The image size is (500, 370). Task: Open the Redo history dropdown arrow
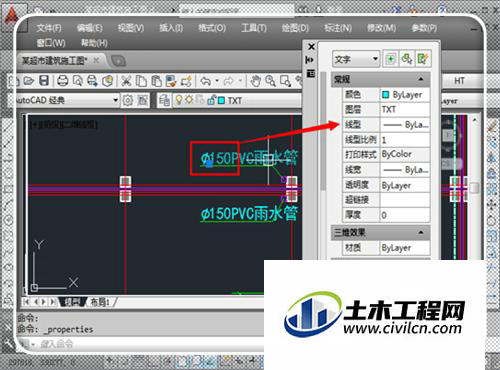[x=240, y=81]
